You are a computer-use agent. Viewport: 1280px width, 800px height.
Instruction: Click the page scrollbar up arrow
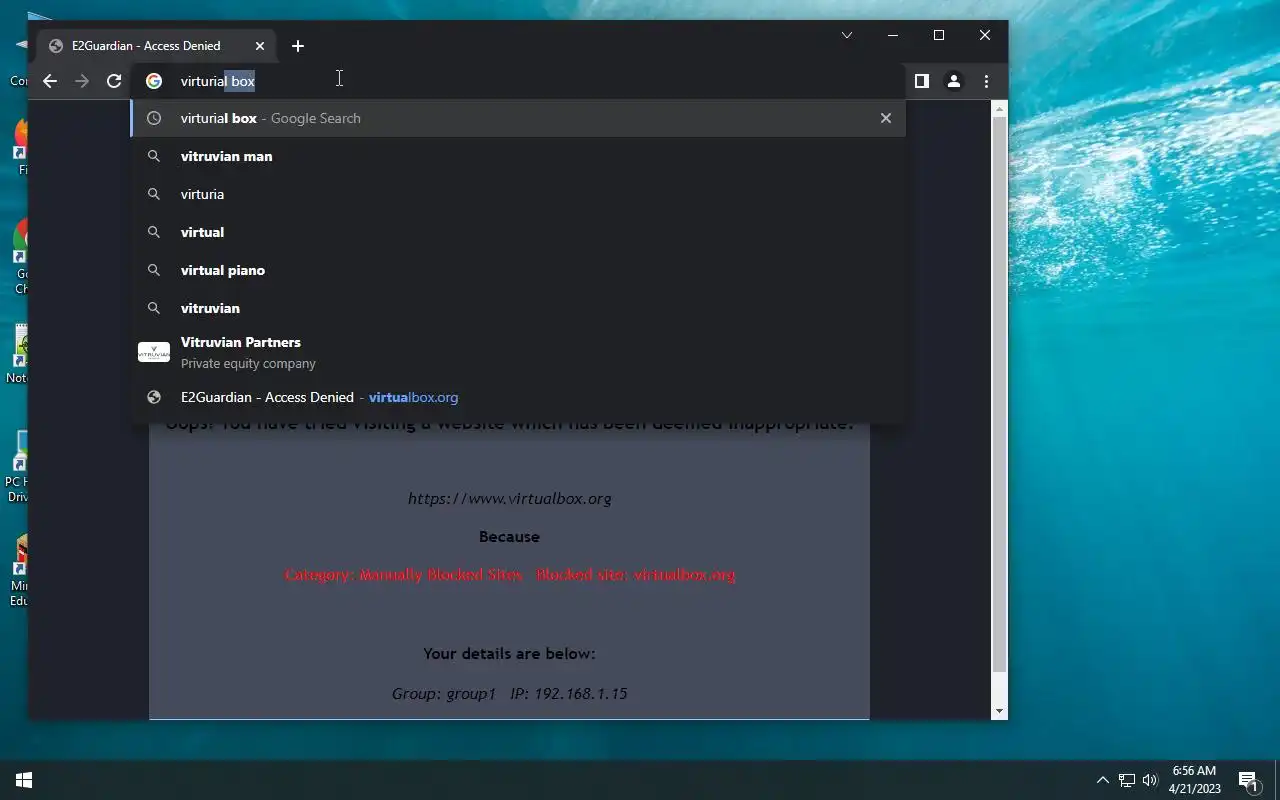point(999,108)
